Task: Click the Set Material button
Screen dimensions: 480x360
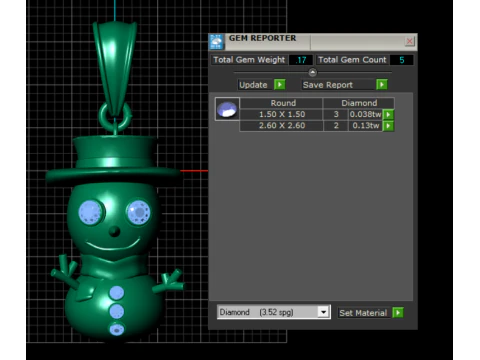Action: (363, 313)
